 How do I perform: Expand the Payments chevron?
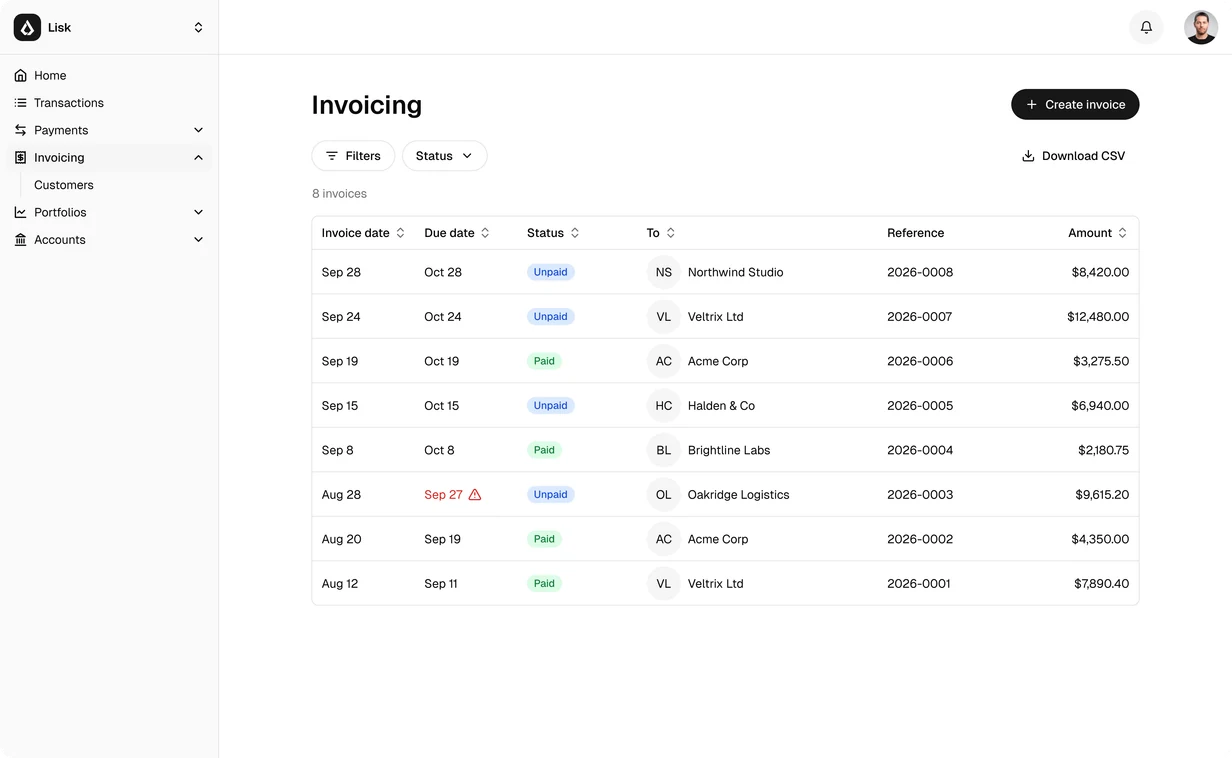pyautogui.click(x=198, y=130)
